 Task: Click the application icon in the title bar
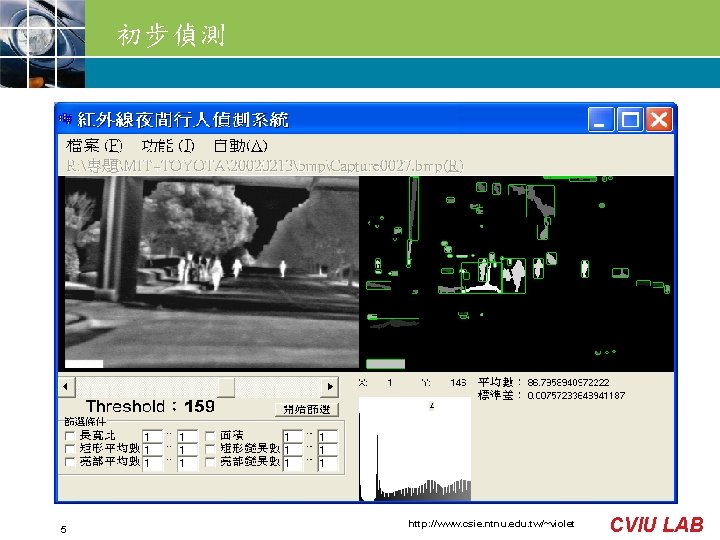[65, 119]
